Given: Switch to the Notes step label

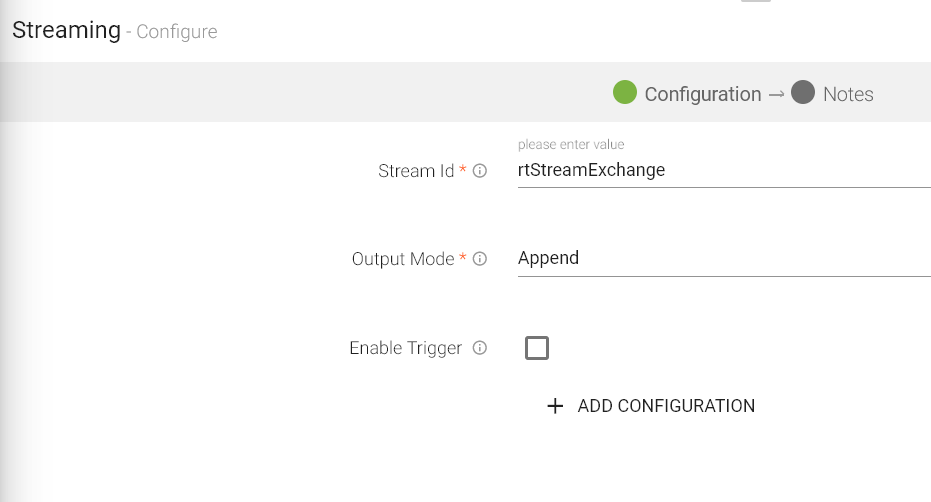Looking at the screenshot, I should point(848,94).
